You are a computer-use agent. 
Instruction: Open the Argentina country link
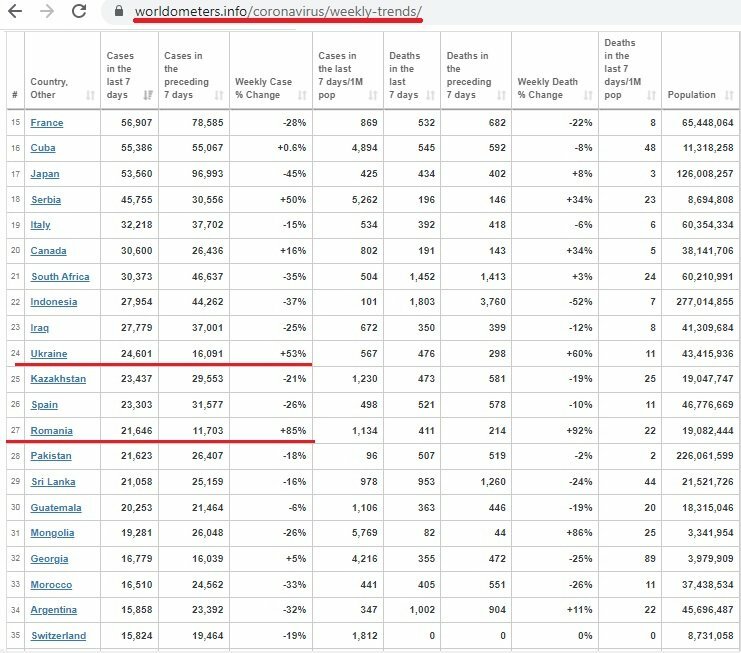point(53,610)
